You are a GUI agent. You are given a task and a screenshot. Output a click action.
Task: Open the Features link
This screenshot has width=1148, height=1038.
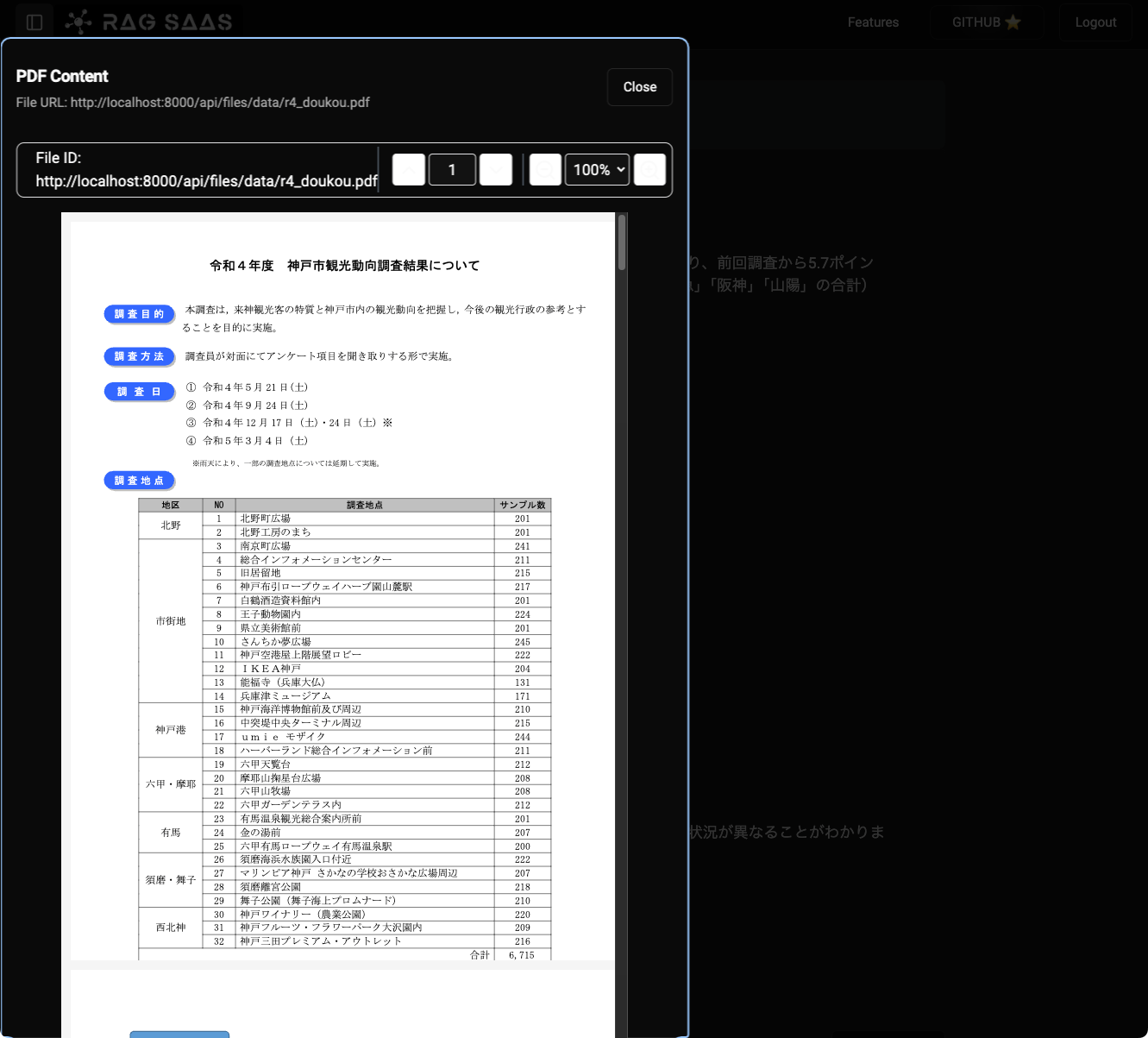point(873,22)
